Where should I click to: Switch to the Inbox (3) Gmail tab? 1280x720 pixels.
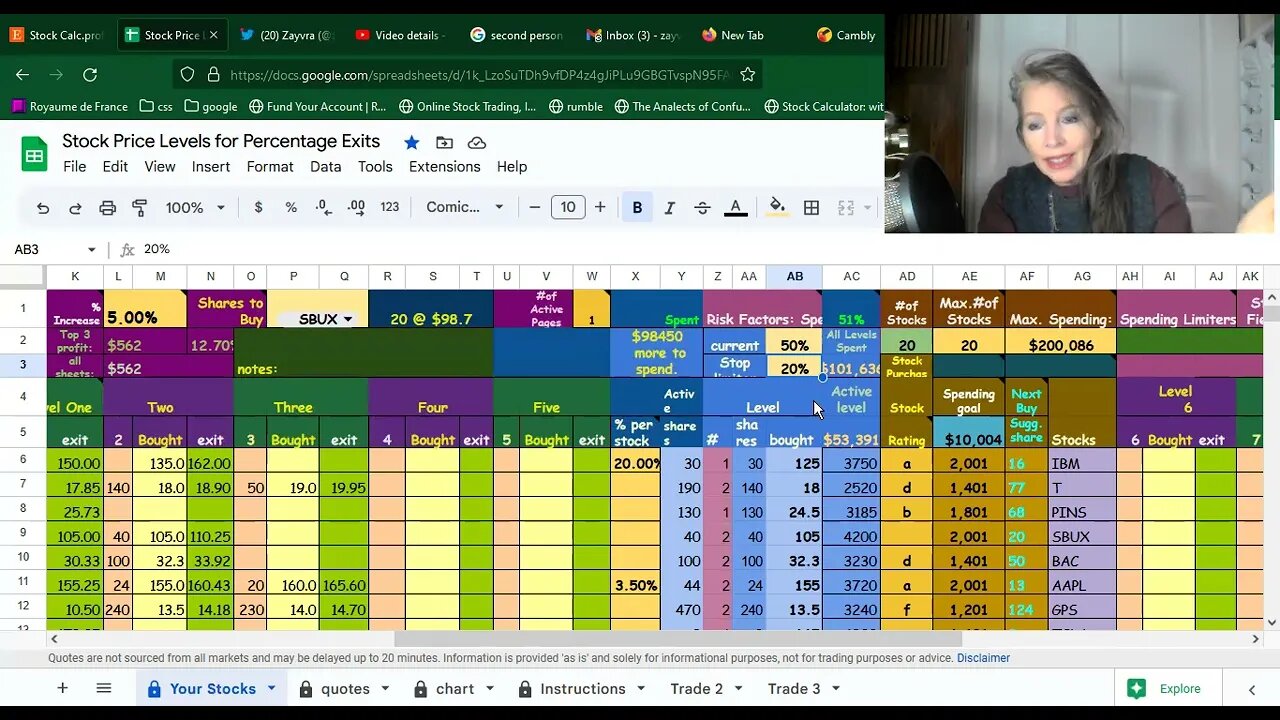[x=632, y=35]
